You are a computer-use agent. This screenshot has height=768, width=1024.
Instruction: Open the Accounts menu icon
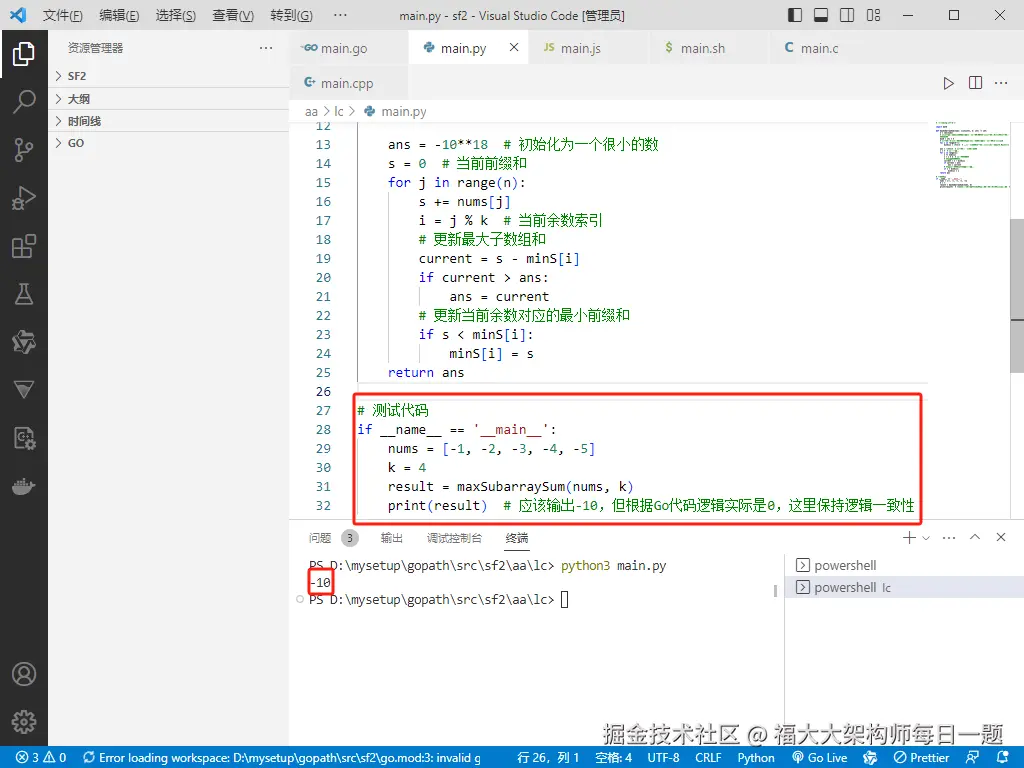[x=24, y=674]
